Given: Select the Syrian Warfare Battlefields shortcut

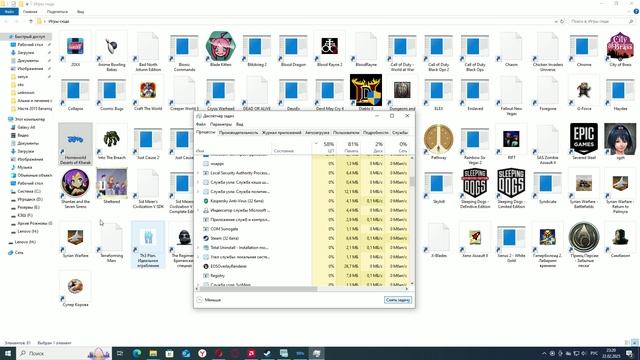Looking at the screenshot, I should (x=584, y=189).
